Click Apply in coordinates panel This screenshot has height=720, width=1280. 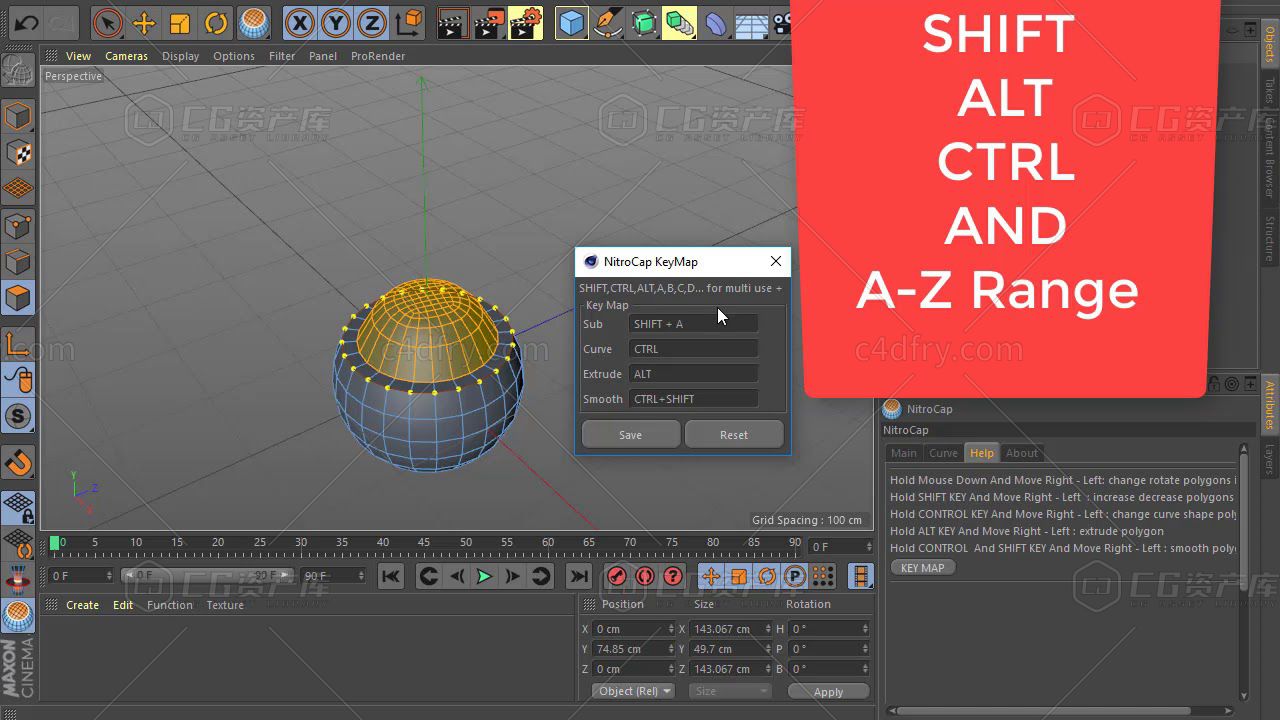[828, 692]
